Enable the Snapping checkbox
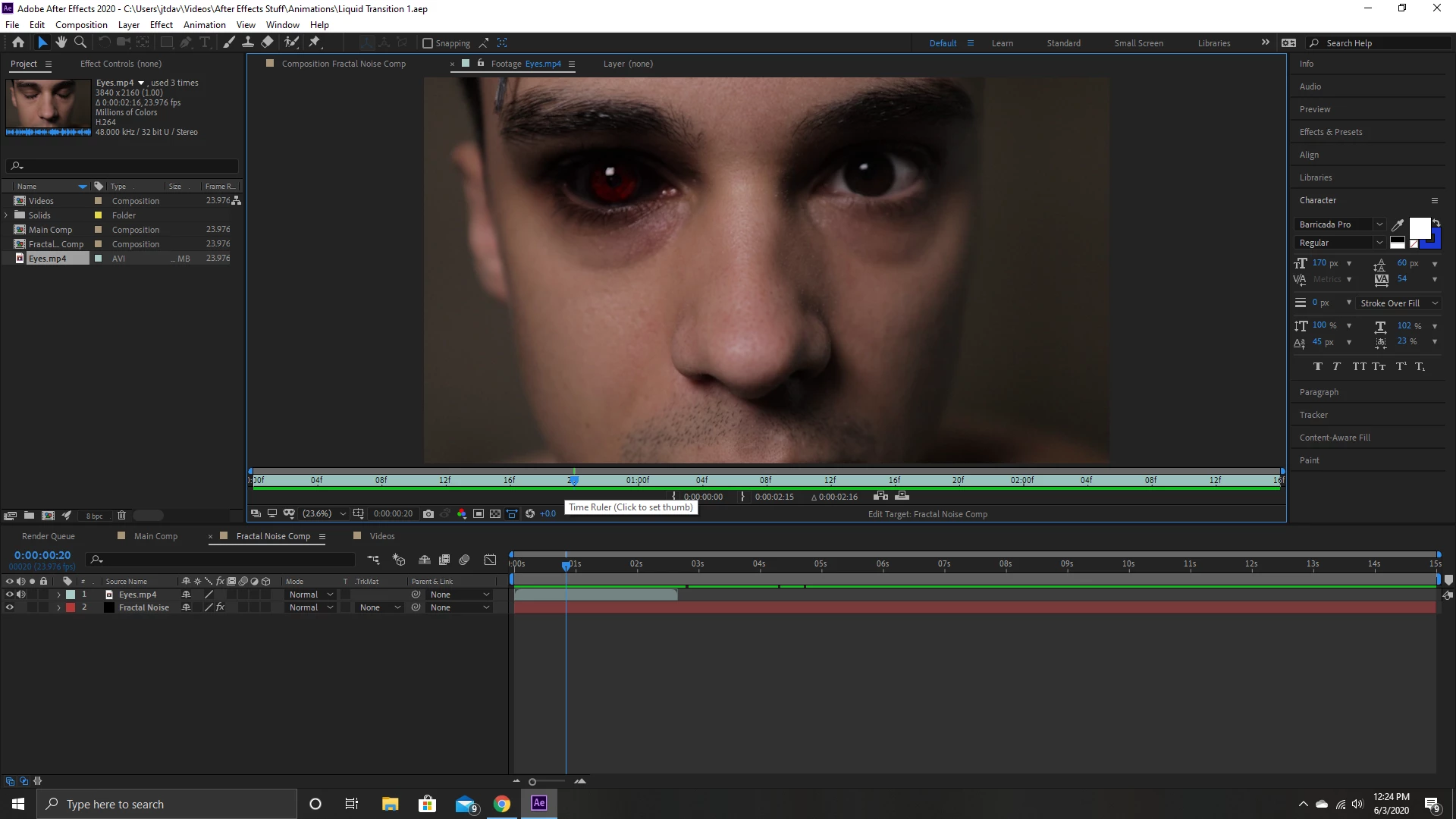The width and height of the screenshot is (1456, 819). (x=428, y=43)
